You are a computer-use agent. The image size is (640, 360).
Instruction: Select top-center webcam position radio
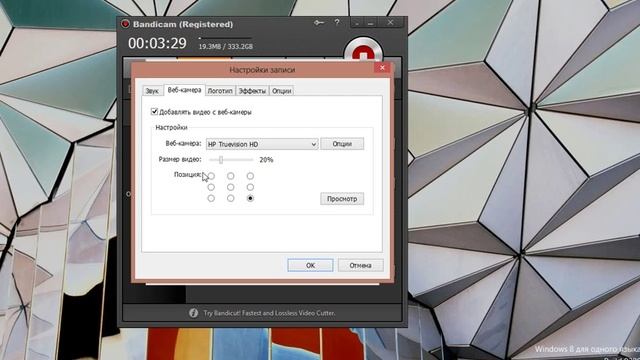[231, 176]
